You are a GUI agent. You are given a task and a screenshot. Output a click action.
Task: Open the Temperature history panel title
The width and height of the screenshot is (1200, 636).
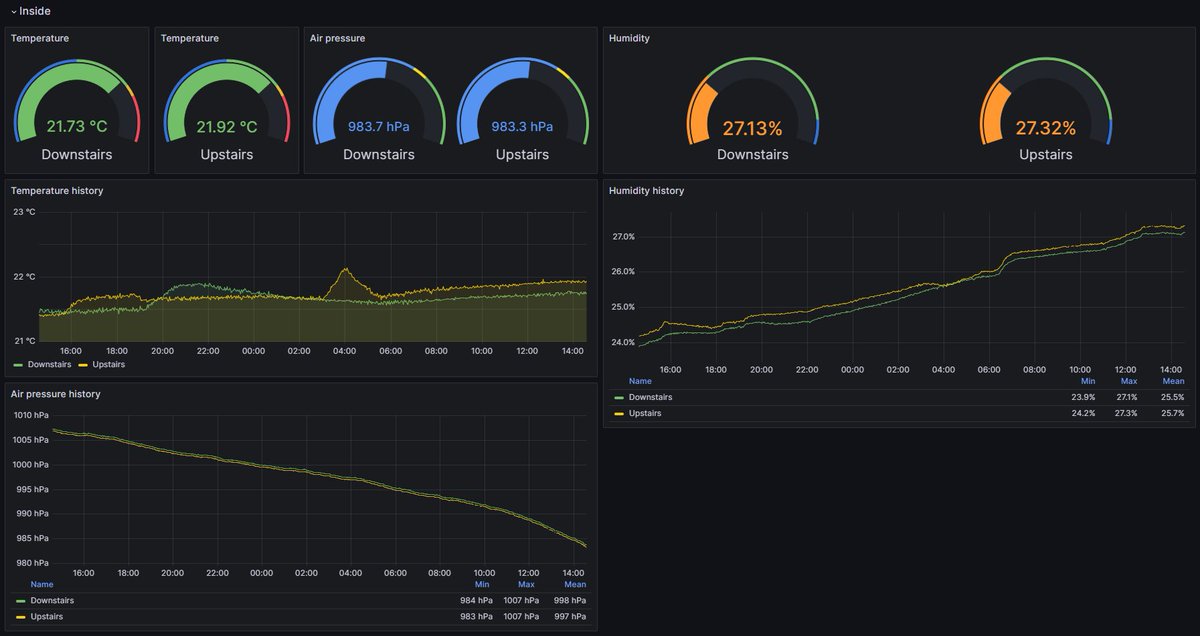point(57,190)
